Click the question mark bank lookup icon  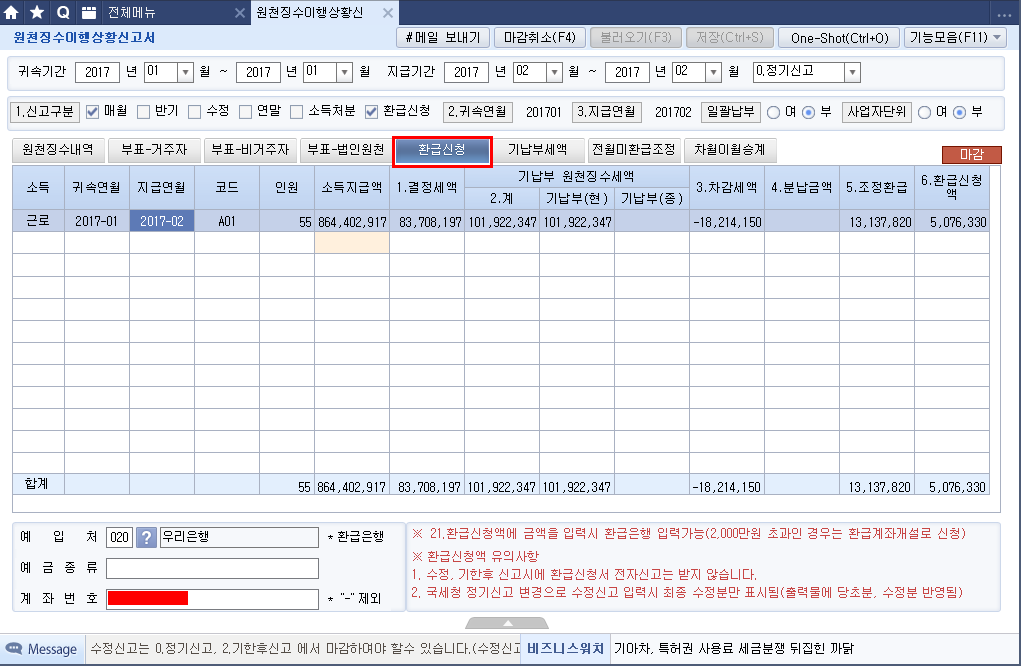[x=147, y=537]
